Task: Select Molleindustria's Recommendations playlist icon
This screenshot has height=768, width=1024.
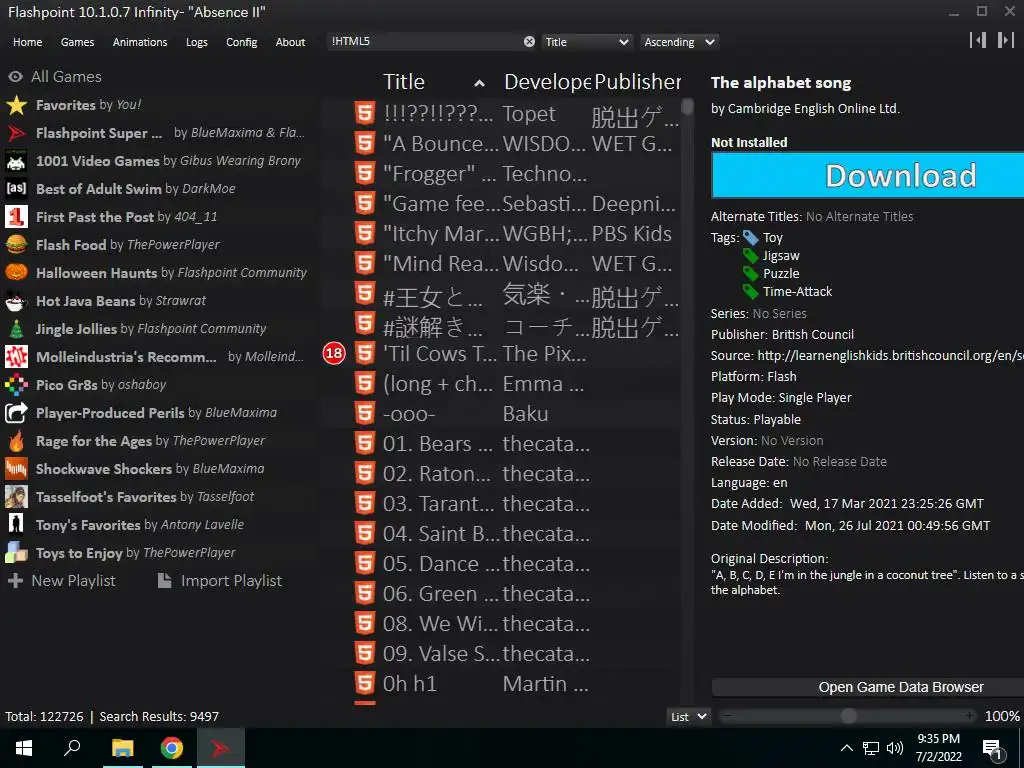Action: 16,357
